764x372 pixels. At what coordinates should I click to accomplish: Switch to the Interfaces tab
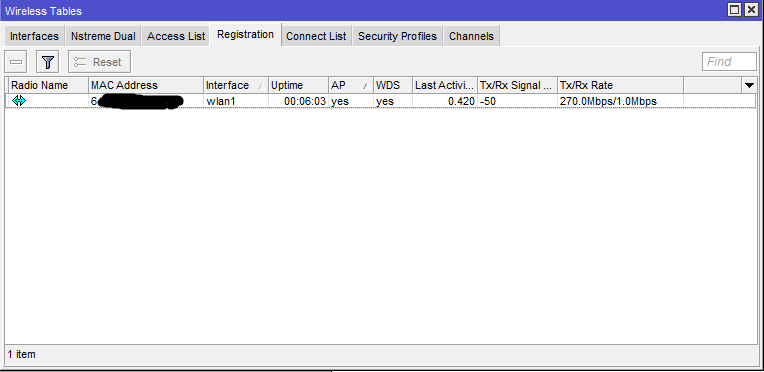(34, 36)
